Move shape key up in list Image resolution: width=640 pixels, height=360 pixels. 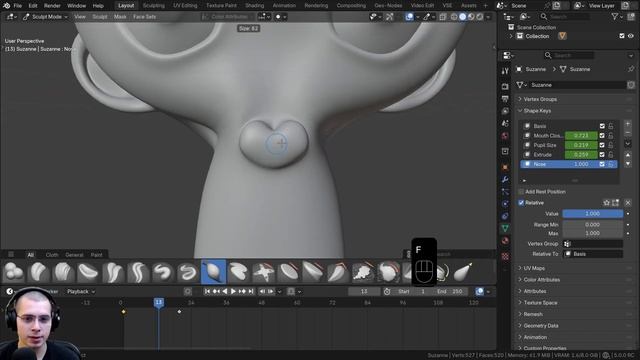coord(628,155)
